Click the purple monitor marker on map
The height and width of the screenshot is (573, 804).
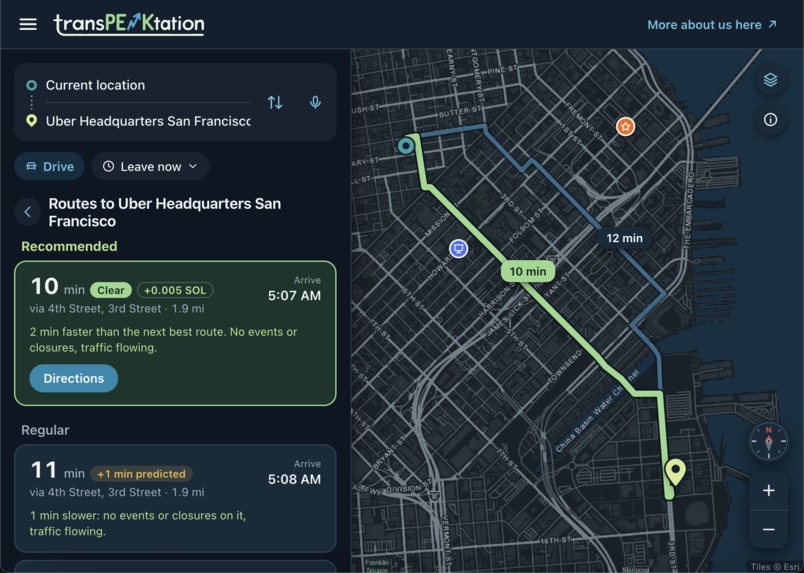pos(458,249)
